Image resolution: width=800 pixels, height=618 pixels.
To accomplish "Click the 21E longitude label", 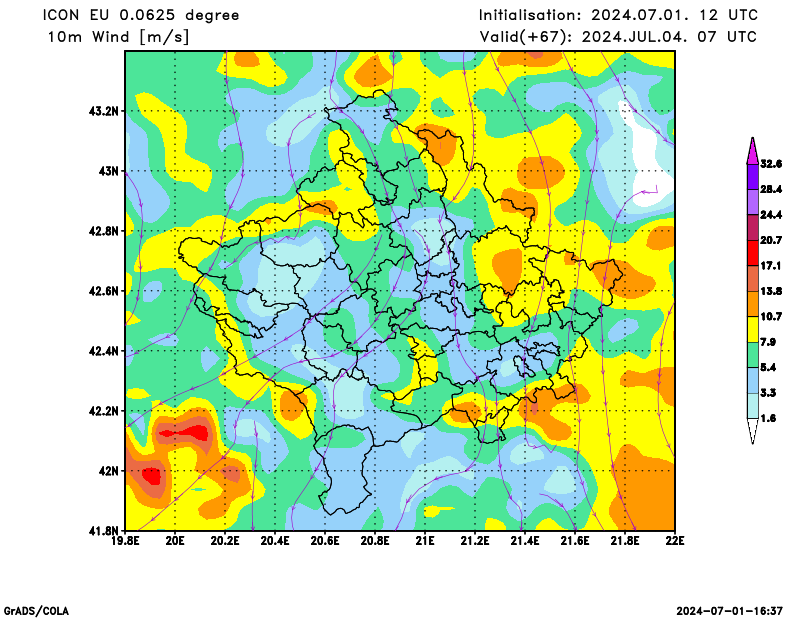I will pos(425,540).
